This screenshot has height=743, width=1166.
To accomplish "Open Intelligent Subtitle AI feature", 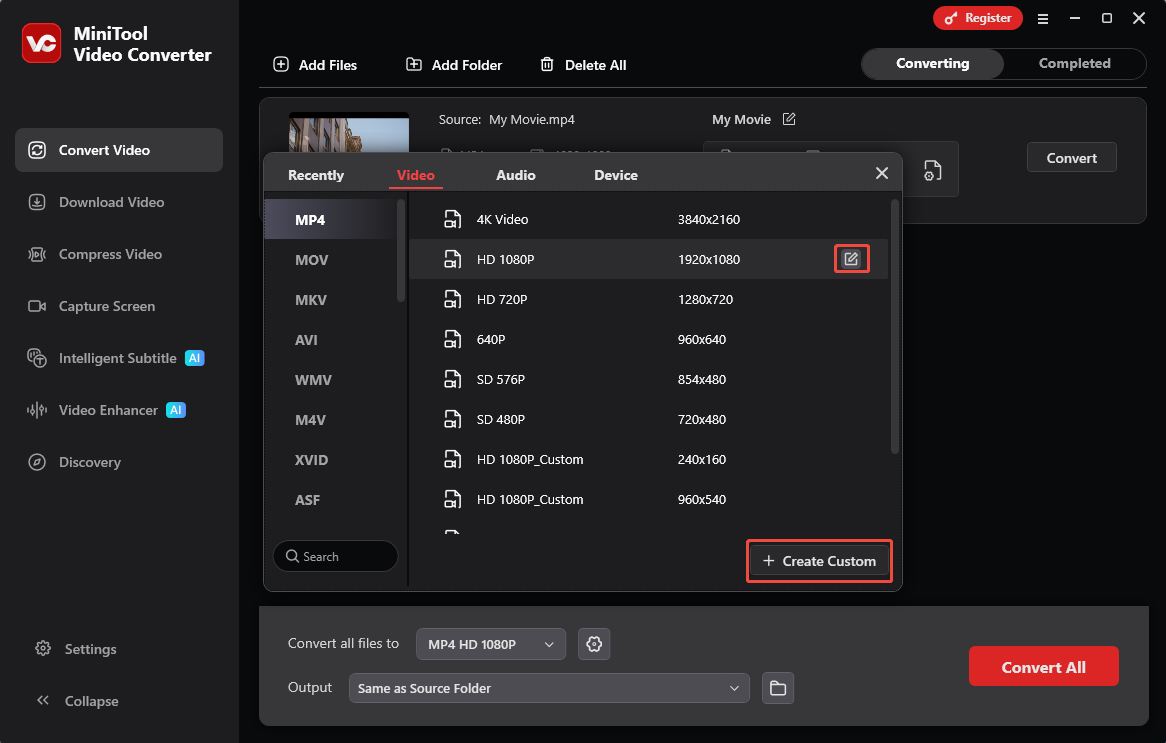I will point(116,358).
